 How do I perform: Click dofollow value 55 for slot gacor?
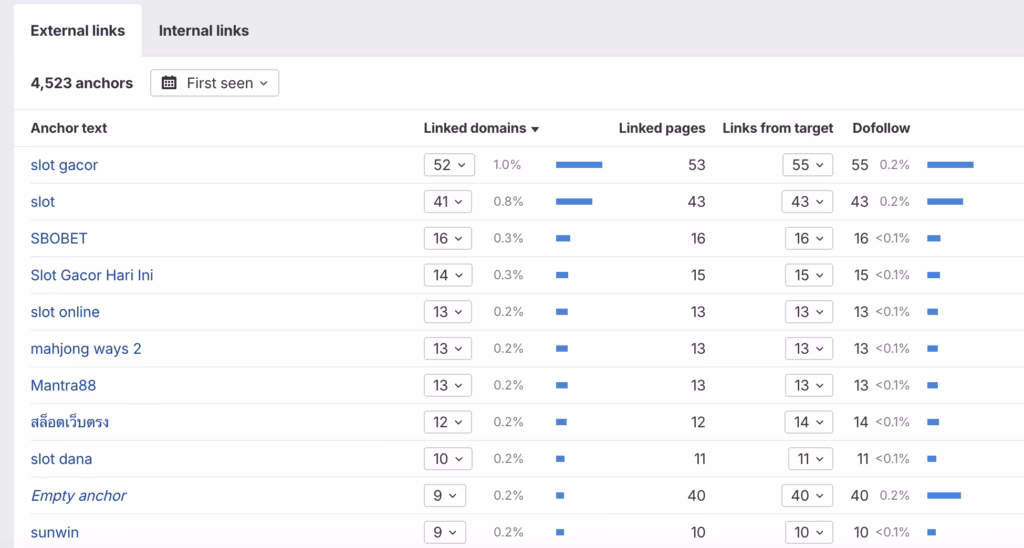tap(859, 165)
